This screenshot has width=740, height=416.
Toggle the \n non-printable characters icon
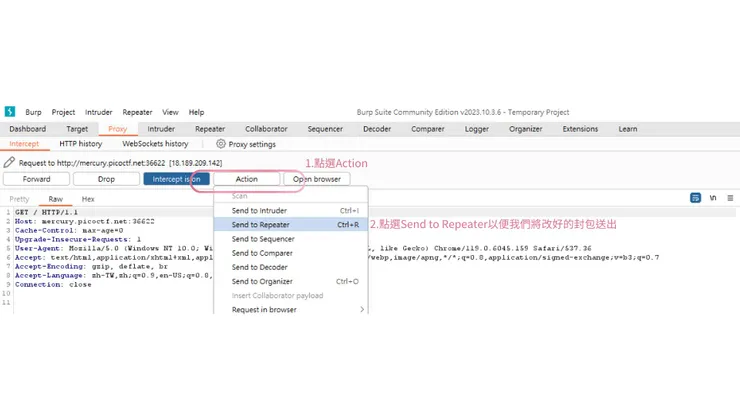tap(713, 198)
